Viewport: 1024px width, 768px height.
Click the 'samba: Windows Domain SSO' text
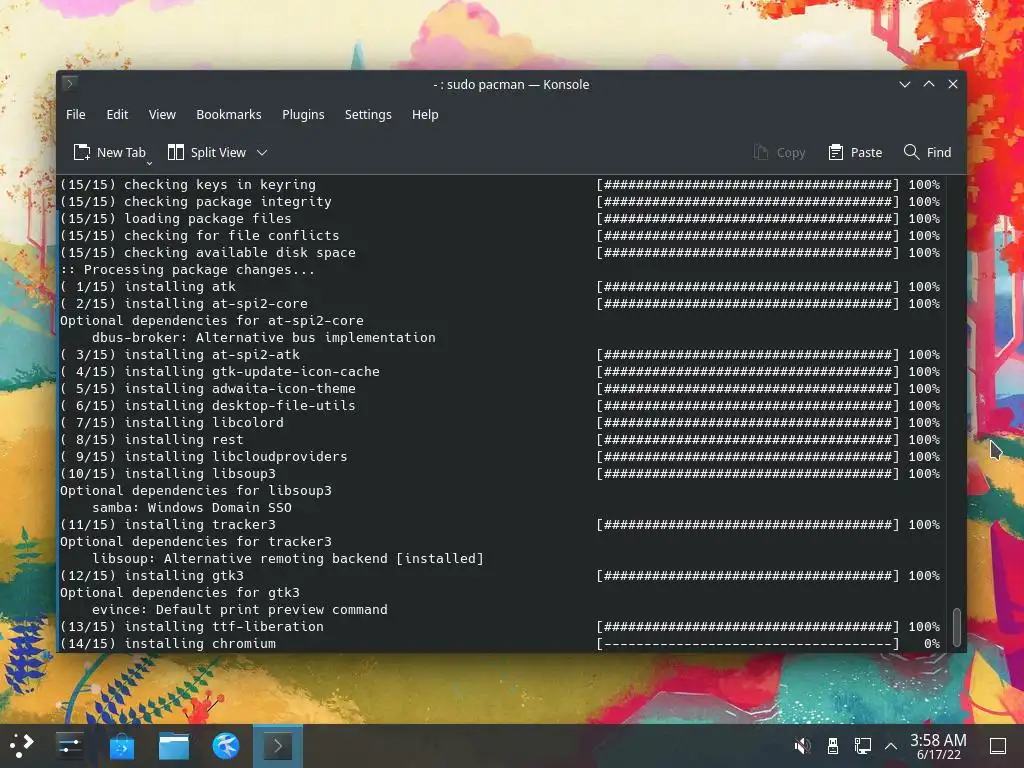click(x=192, y=507)
